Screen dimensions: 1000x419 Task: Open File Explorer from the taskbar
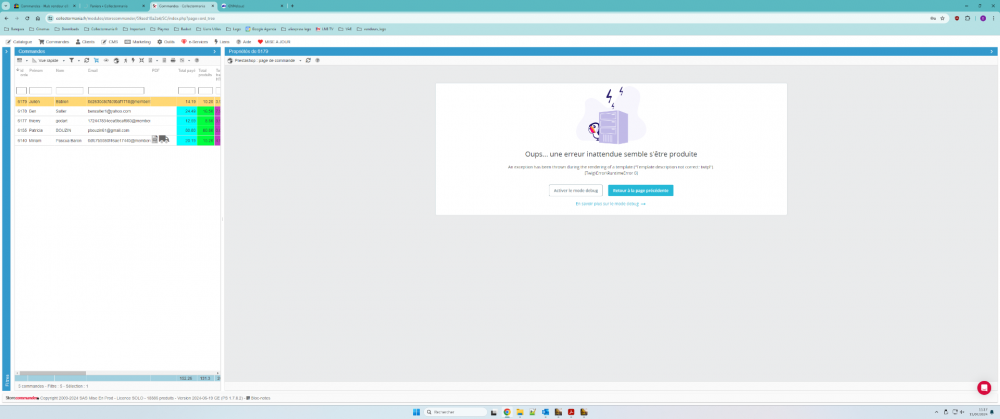click(x=520, y=412)
